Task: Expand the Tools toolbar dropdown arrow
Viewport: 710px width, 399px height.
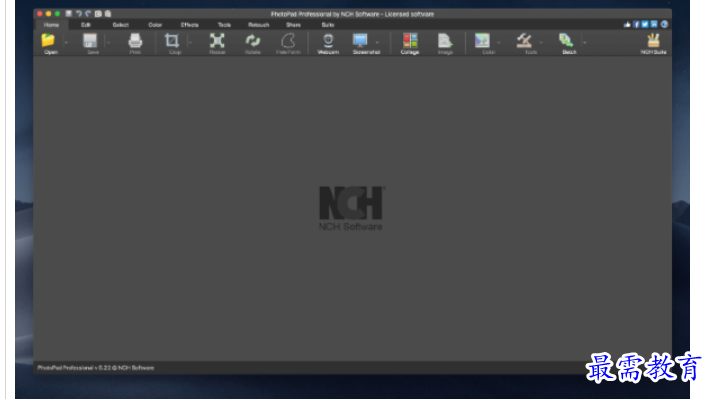Action: [x=541, y=42]
